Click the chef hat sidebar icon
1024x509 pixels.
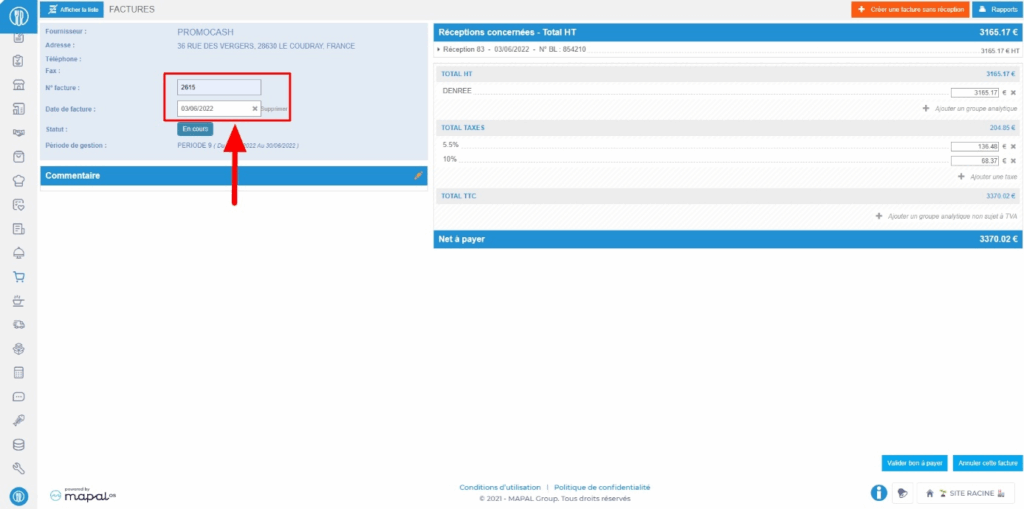tap(18, 180)
